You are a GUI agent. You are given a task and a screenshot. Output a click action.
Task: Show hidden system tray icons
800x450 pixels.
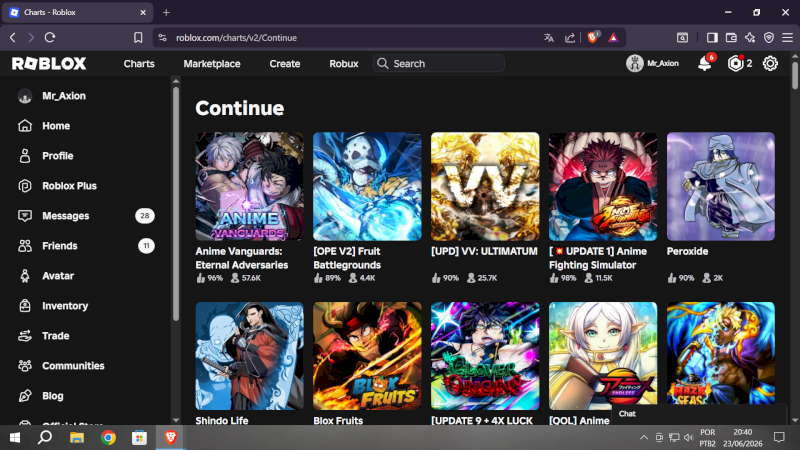644,438
